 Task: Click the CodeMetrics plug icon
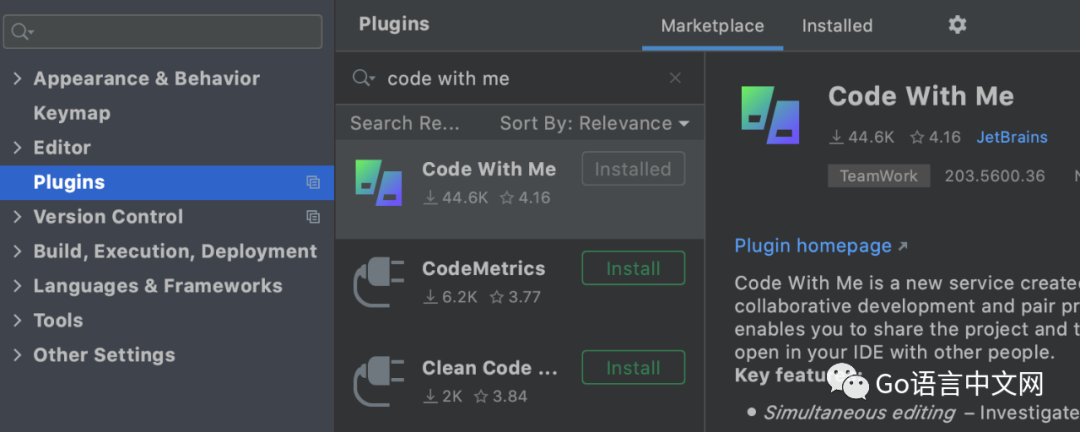point(378,282)
